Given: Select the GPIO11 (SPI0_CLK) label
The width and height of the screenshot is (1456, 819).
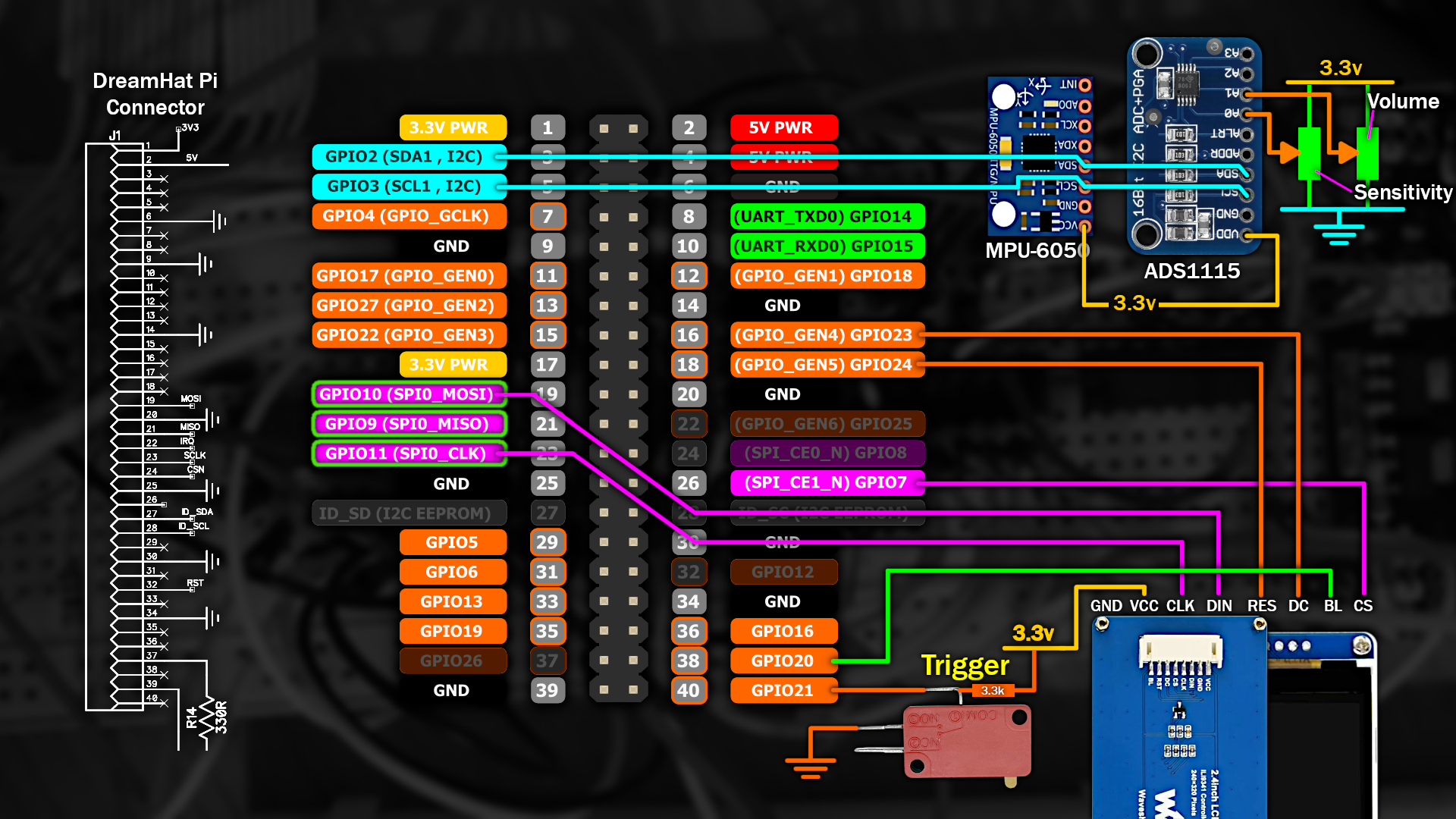Looking at the screenshot, I should click(x=409, y=453).
